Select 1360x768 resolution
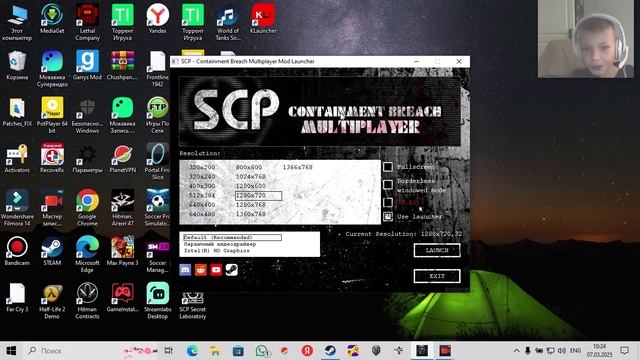This screenshot has width=640, height=360. pos(251,214)
